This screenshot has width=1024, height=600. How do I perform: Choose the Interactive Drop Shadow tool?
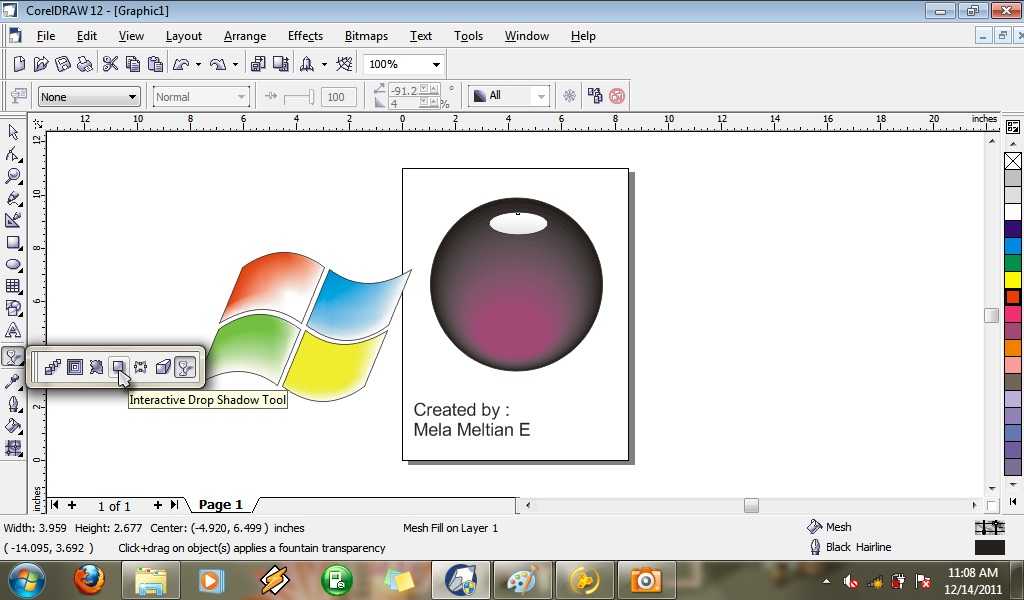[119, 368]
